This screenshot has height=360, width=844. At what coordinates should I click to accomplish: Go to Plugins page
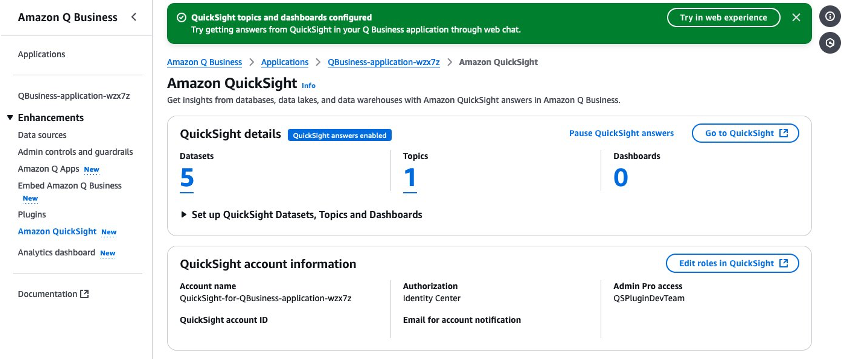[32, 214]
